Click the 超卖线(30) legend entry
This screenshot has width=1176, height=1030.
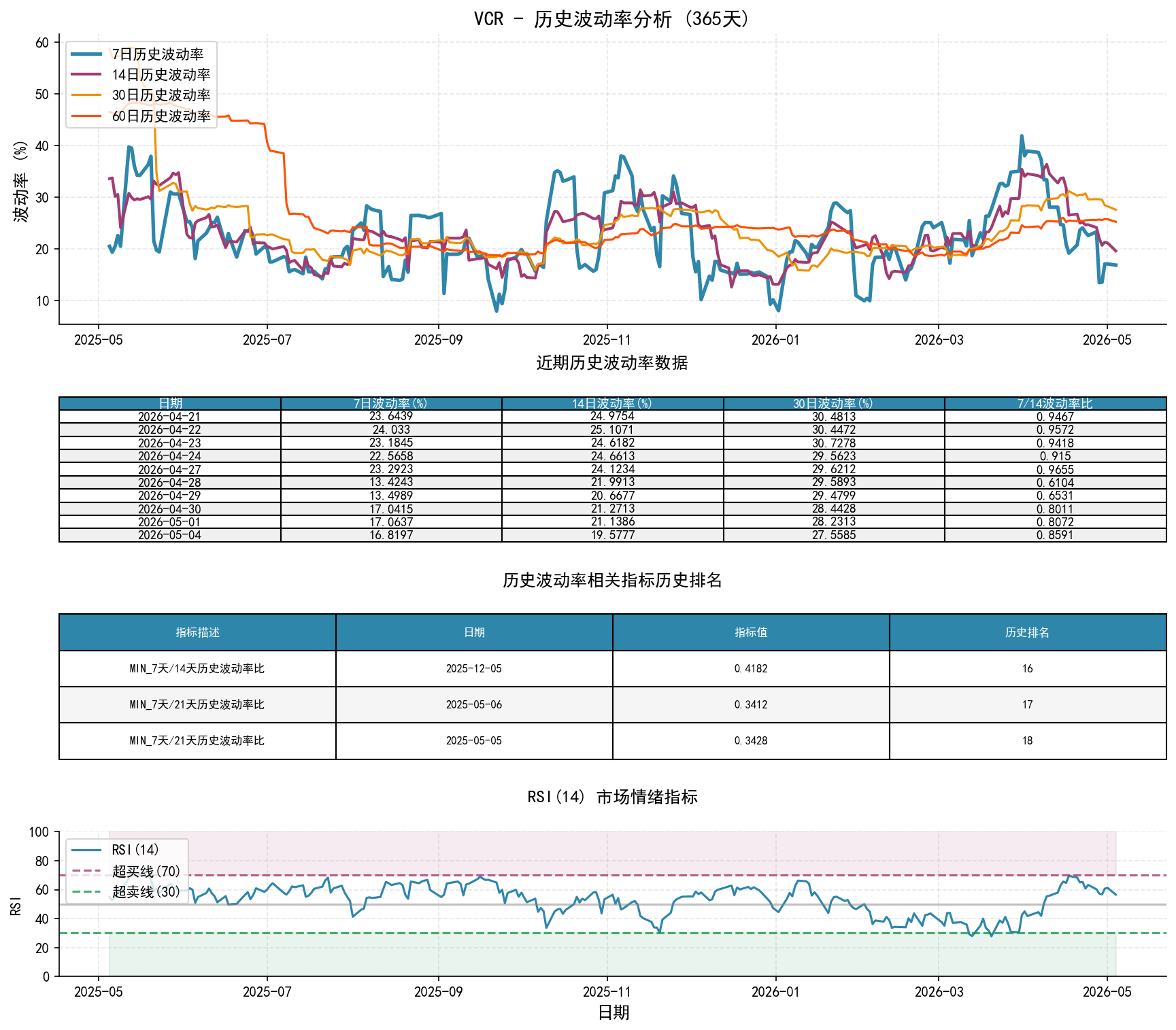point(126,891)
